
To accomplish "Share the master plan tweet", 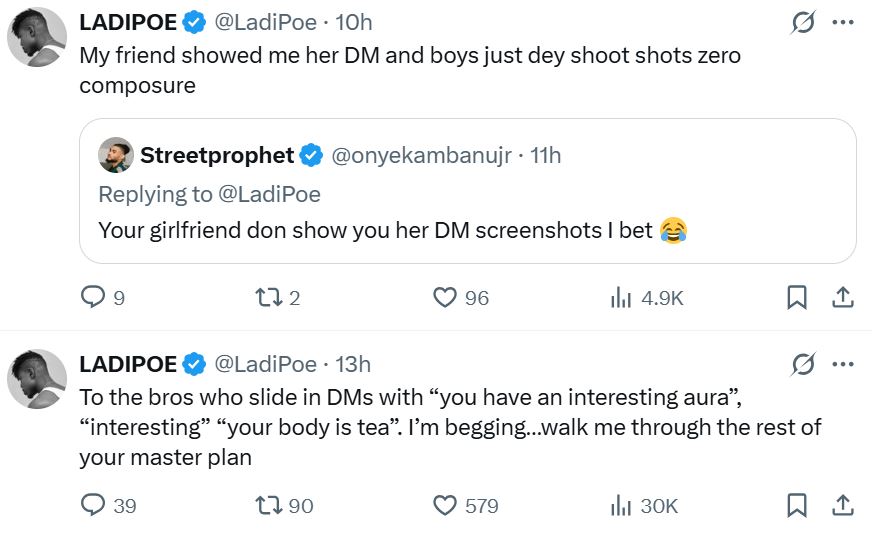I will tap(842, 506).
